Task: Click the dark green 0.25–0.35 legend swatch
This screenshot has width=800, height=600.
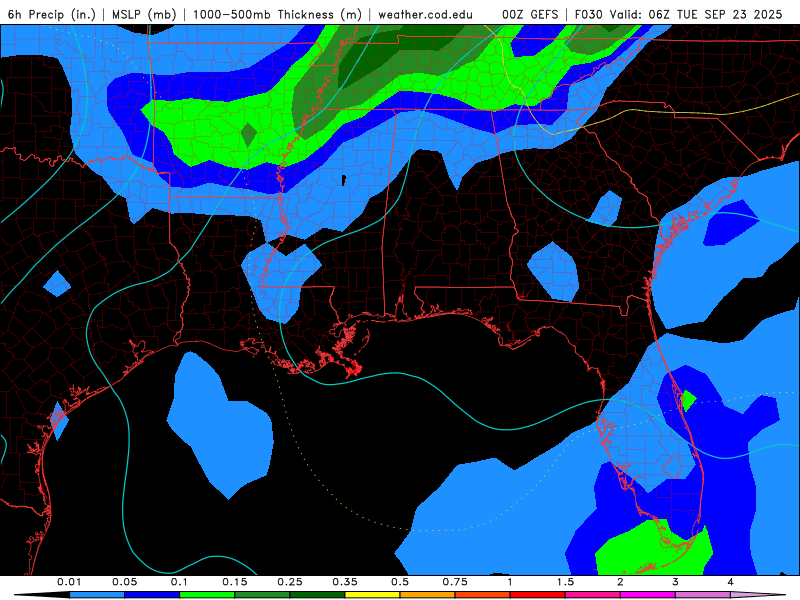Action: point(317,595)
